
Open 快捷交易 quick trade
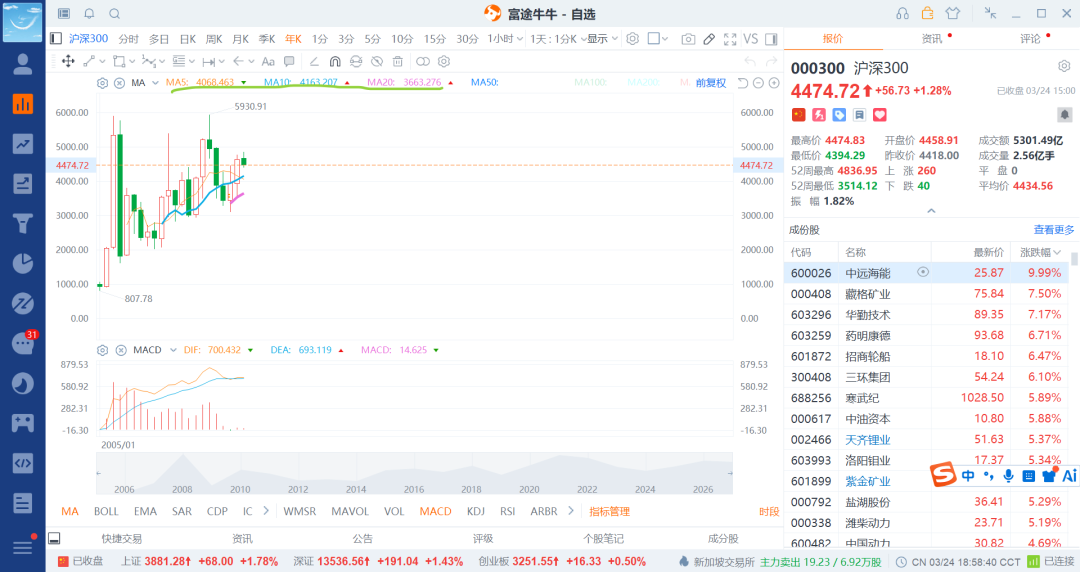(122, 539)
